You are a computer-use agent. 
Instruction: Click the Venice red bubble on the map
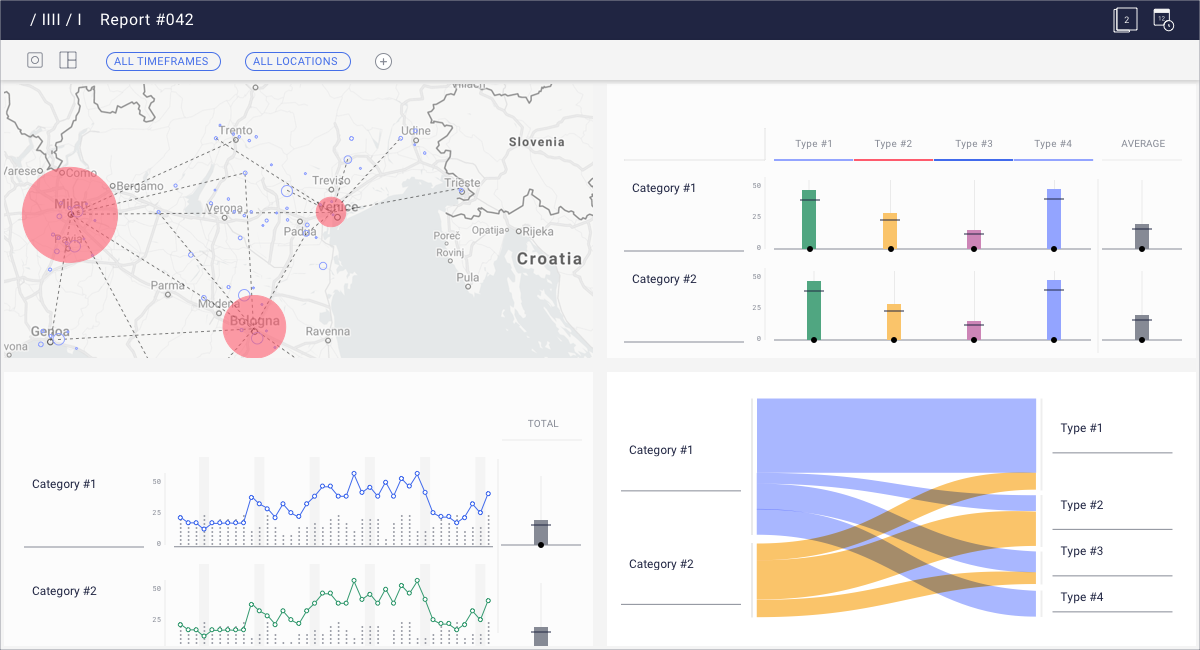pos(331,212)
